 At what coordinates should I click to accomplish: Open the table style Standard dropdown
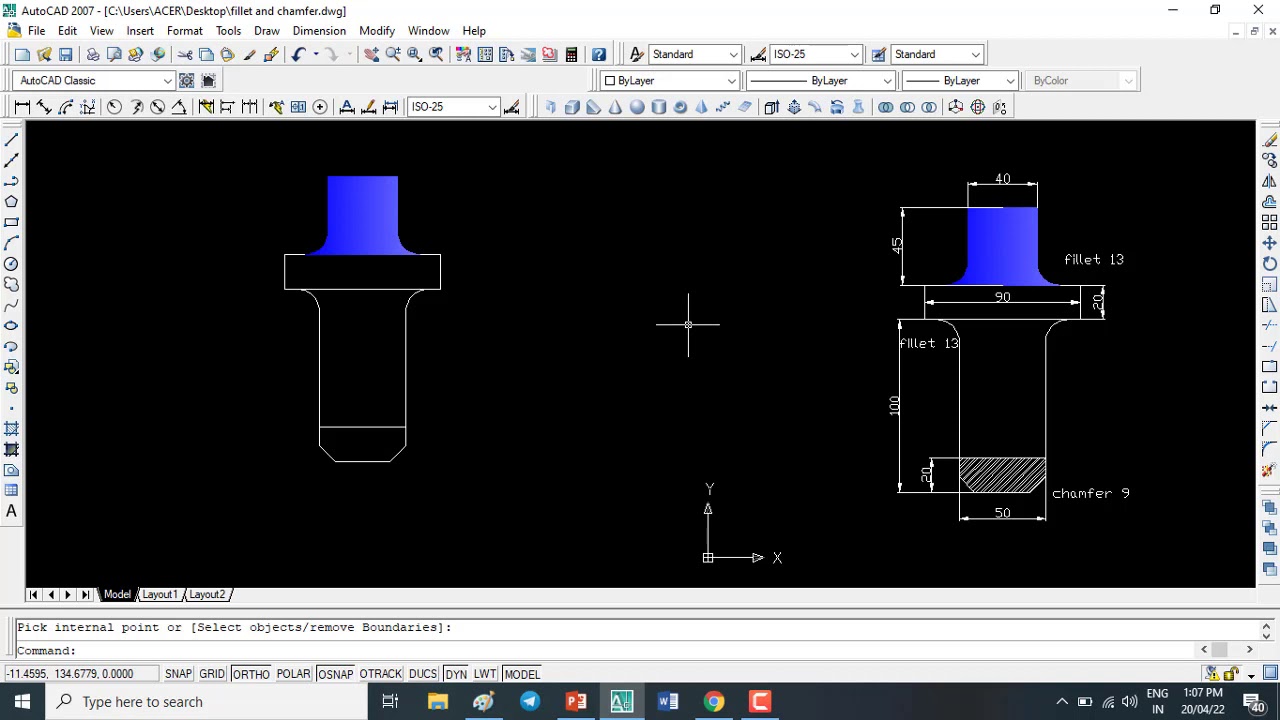[937, 54]
